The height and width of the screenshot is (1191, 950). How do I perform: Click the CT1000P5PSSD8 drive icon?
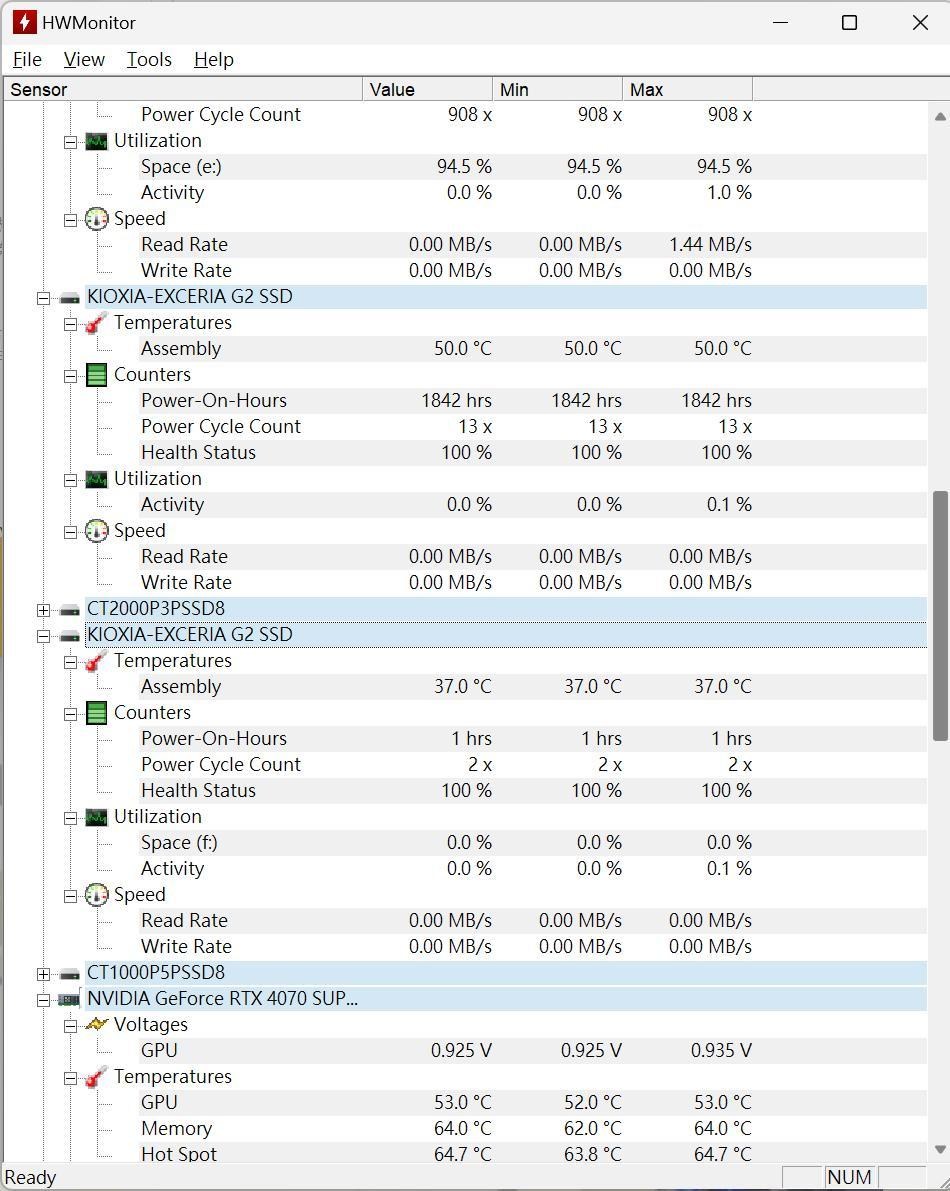(69, 973)
